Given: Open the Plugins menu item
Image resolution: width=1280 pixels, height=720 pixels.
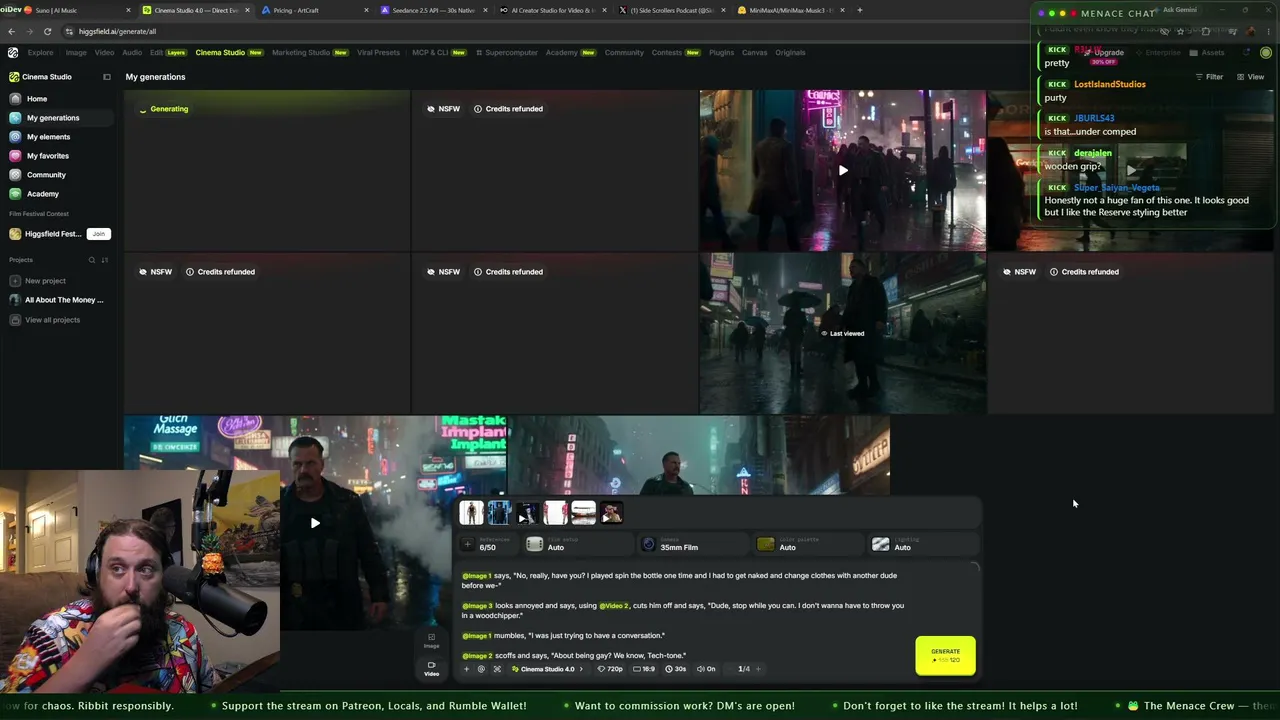Looking at the screenshot, I should pos(721,52).
